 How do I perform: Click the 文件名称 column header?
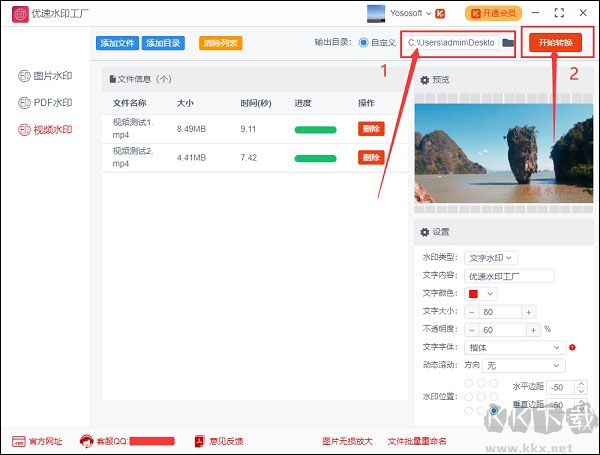[x=129, y=103]
